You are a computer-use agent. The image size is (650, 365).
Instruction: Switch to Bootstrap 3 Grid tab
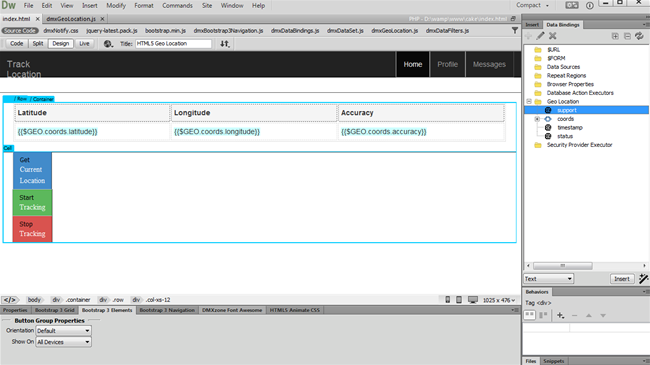[x=55, y=310]
